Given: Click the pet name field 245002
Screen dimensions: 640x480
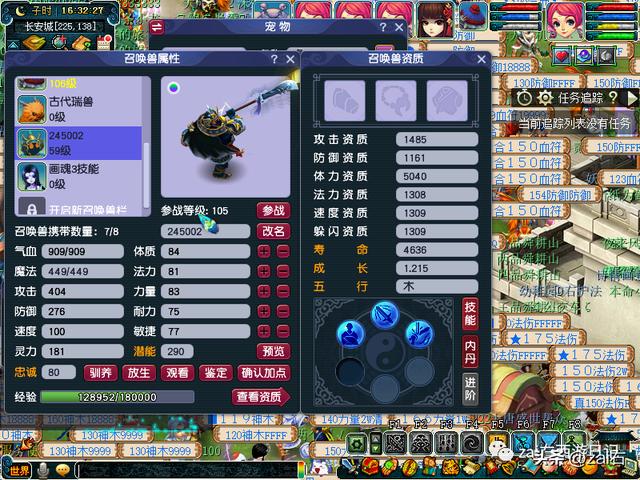Looking at the screenshot, I should pos(205,231).
